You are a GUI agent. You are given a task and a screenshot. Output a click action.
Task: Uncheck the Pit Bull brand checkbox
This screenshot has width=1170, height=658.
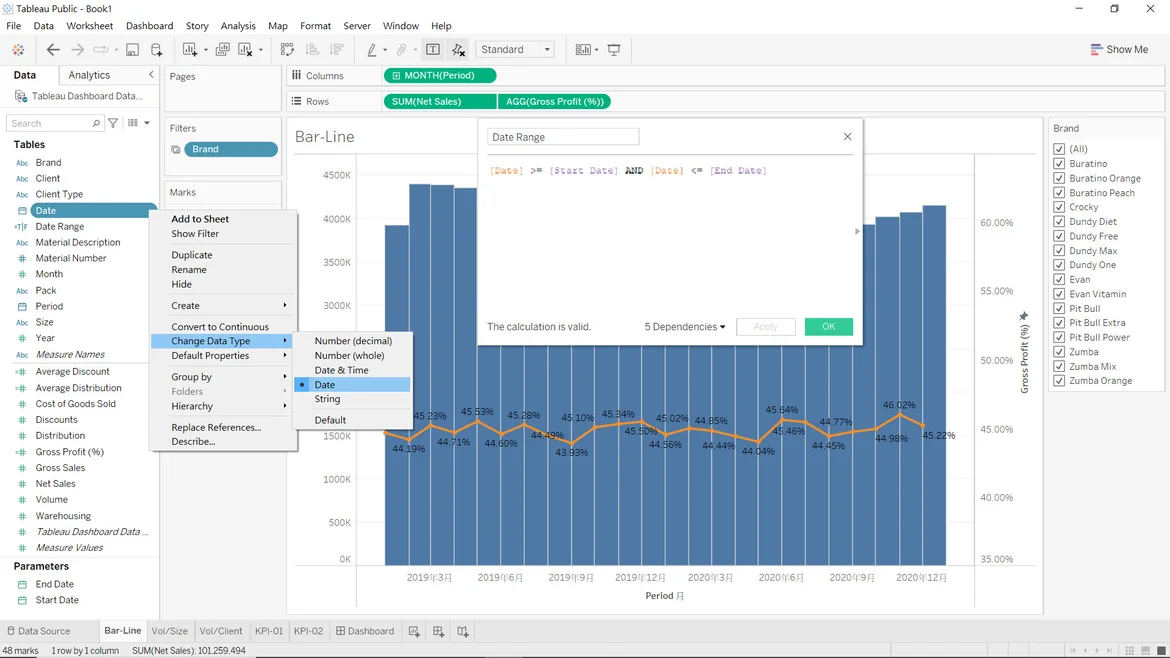tap(1059, 309)
